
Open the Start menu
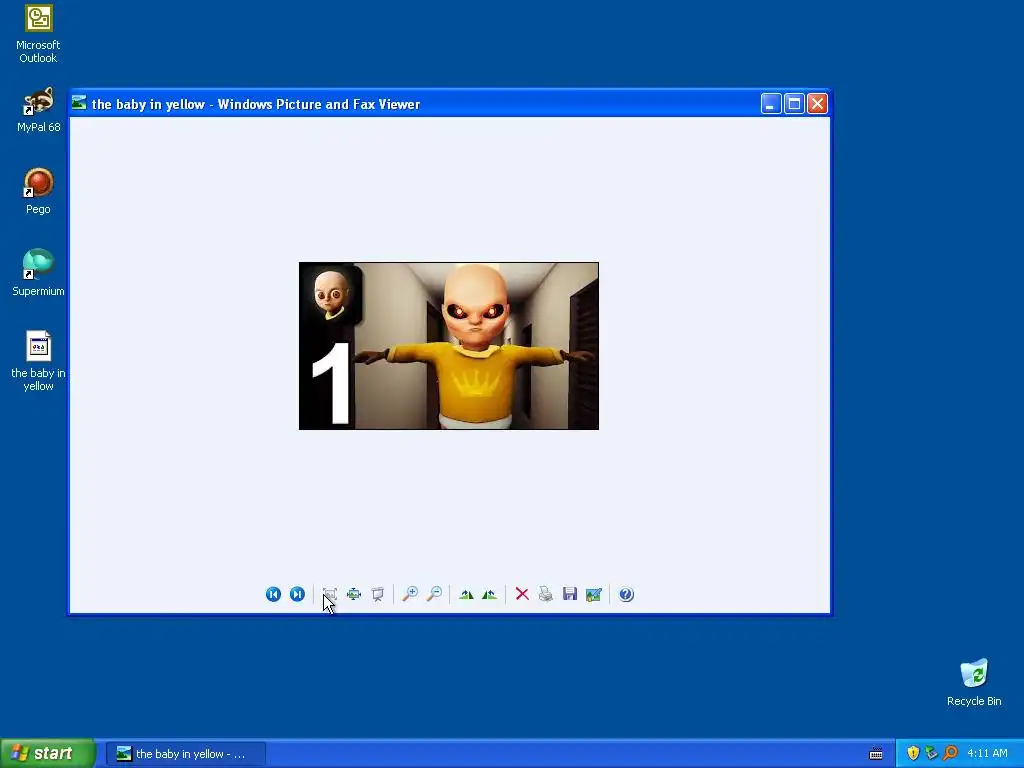(48, 754)
